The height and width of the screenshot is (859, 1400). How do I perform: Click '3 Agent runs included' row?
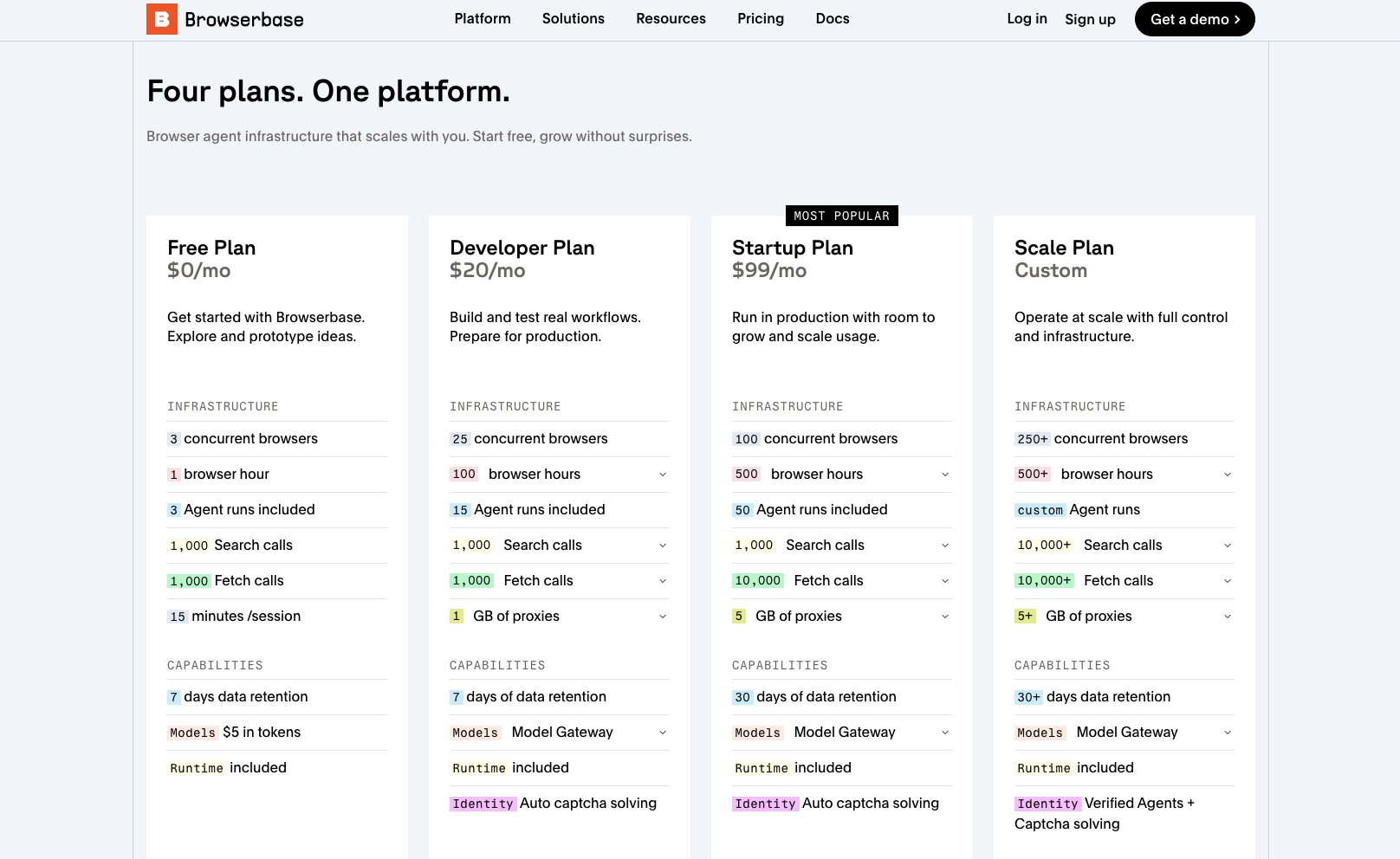[x=277, y=510]
